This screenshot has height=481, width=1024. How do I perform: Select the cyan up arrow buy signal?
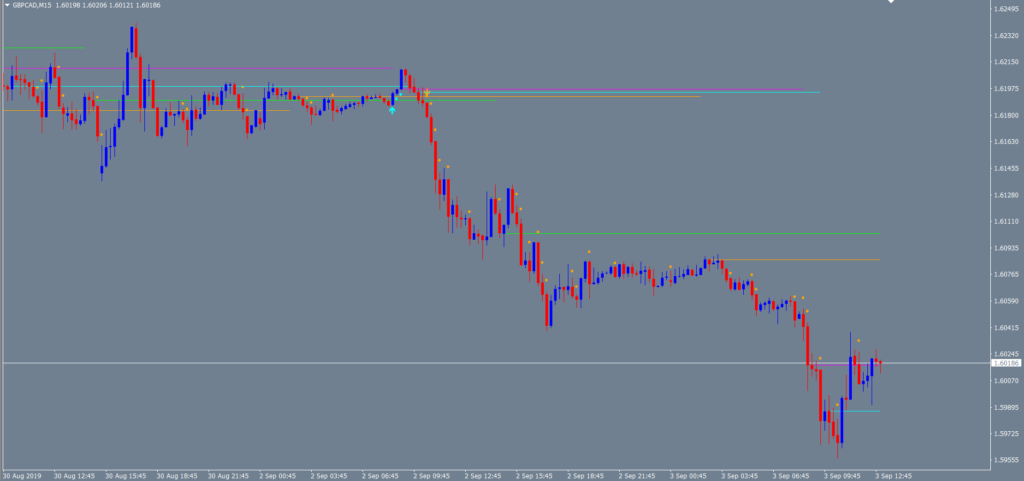(392, 110)
